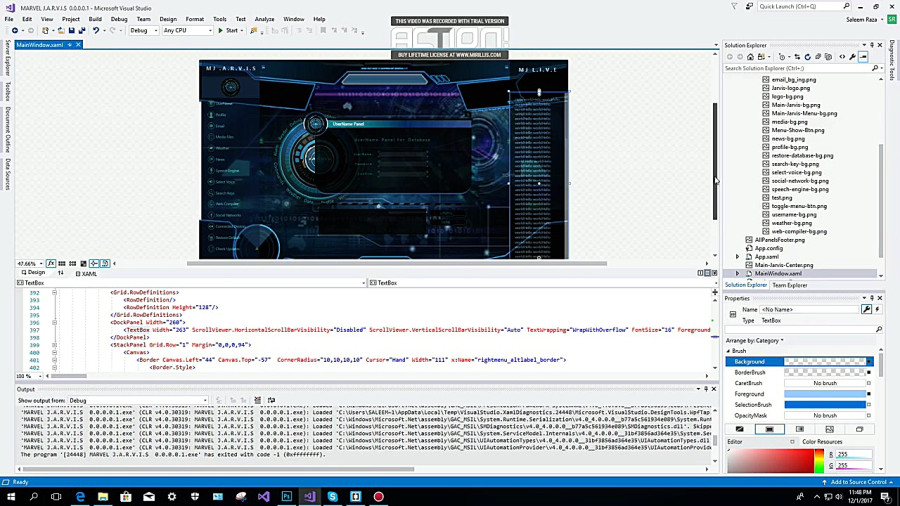Click the Name field in Properties
This screenshot has height=506, width=900.
coord(809,310)
